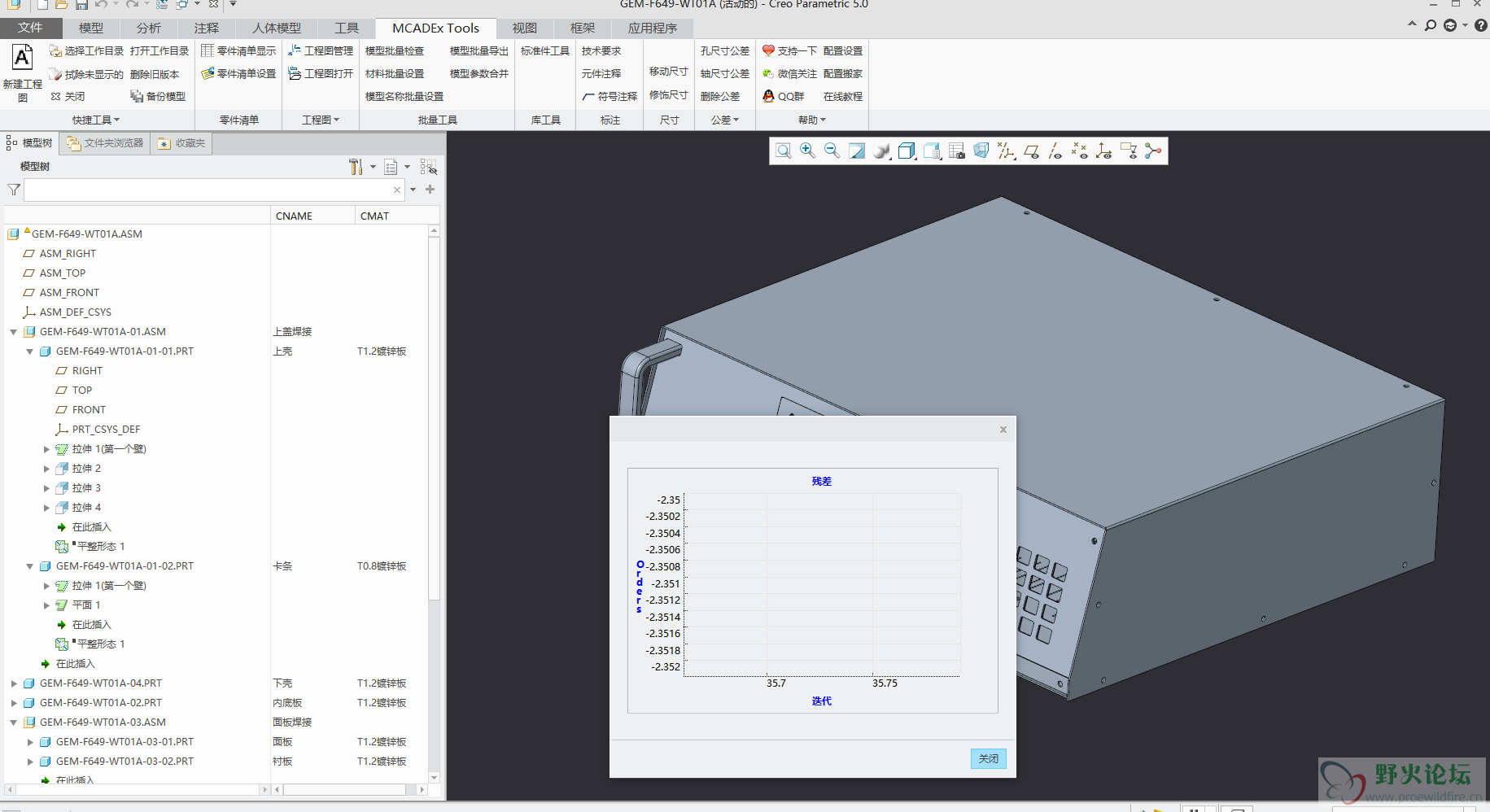Switch to the 分析 ribbon tab
1490x812 pixels.
[x=149, y=28]
